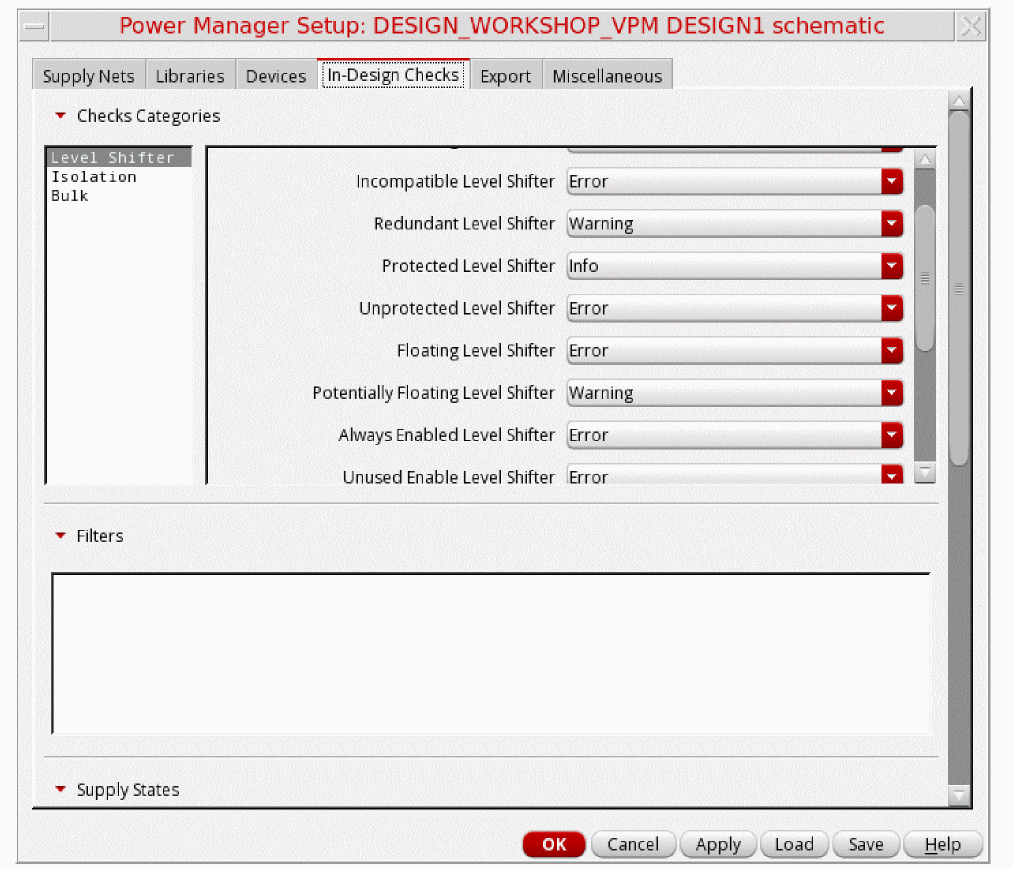This screenshot has width=1013, height=869.
Task: Open Protected Level Shifter severity dropdown
Action: tap(735, 266)
